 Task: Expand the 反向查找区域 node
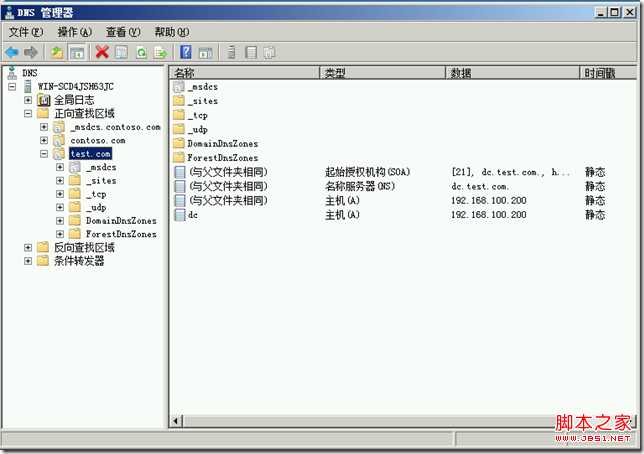[x=28, y=247]
